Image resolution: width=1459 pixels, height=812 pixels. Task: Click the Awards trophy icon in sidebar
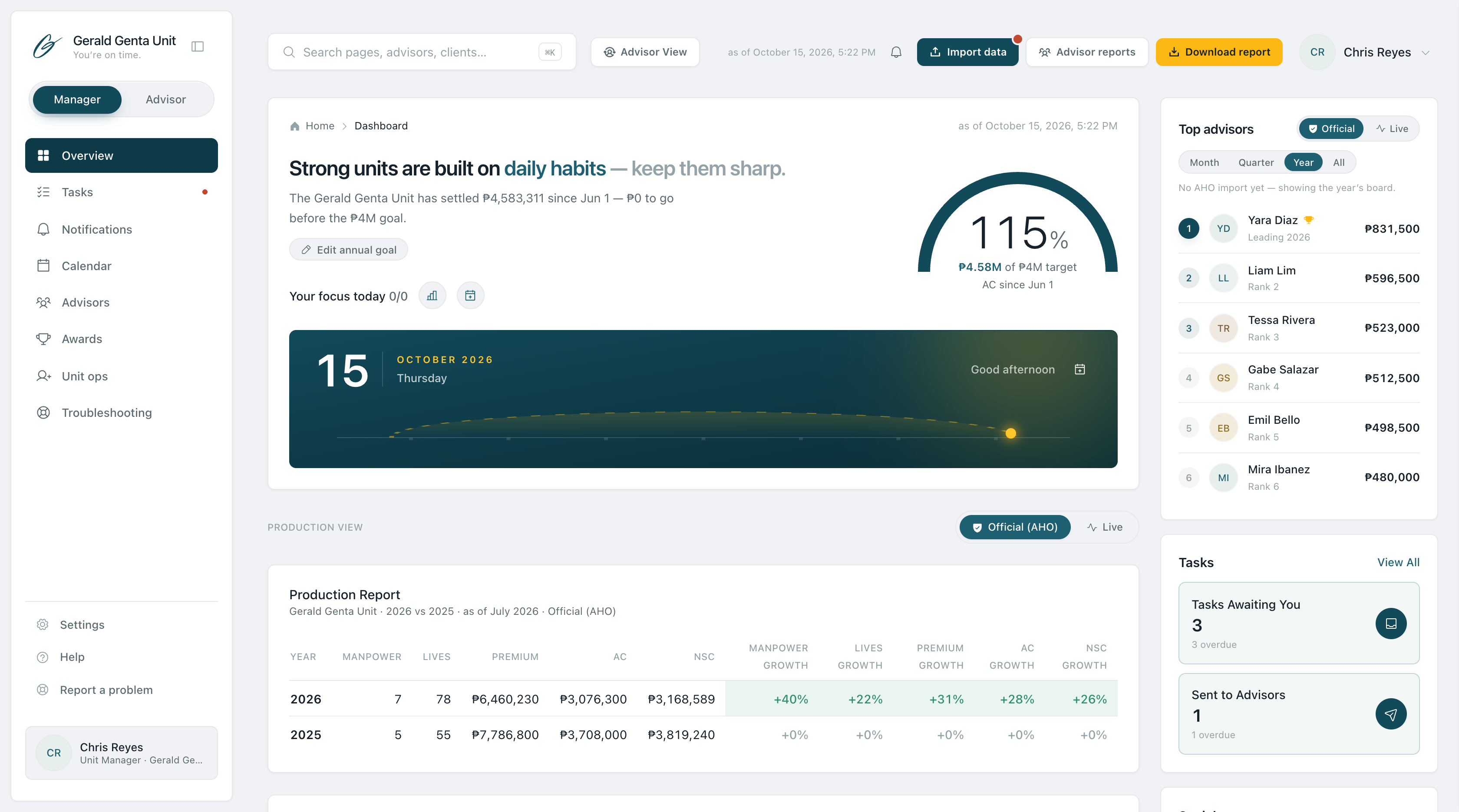click(43, 339)
